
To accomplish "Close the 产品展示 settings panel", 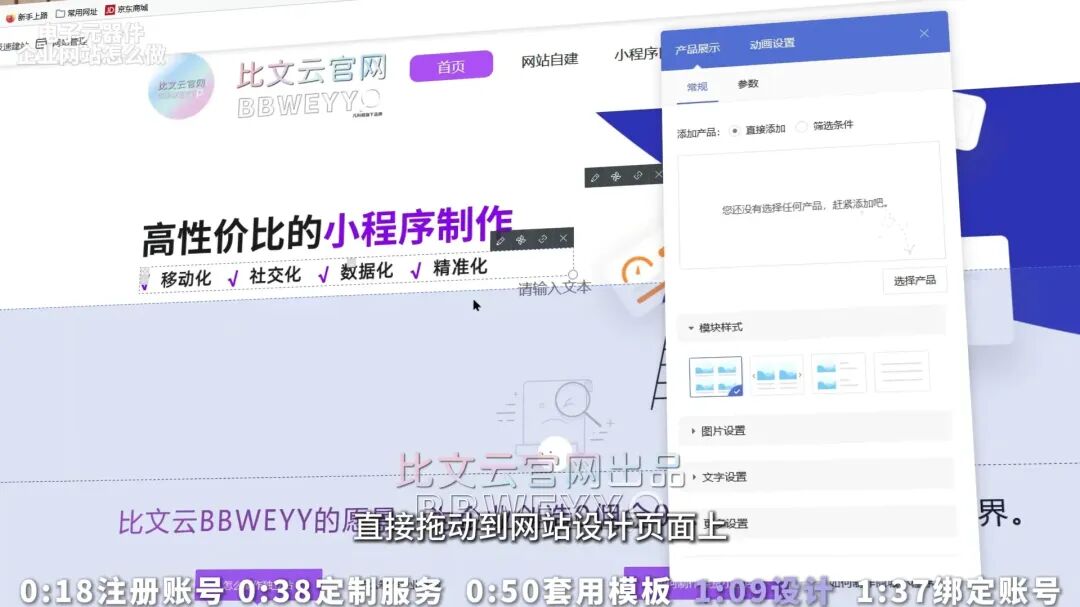I will 924,33.
